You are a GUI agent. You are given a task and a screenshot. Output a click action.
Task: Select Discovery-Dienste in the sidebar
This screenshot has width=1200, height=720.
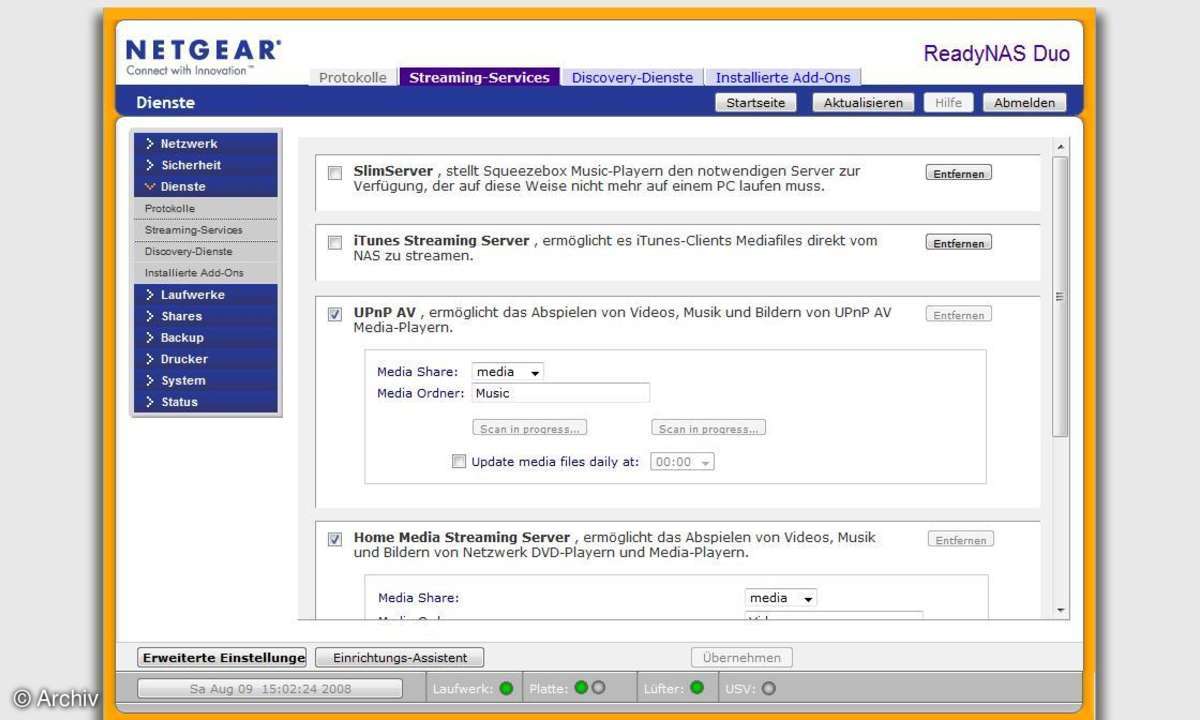(205, 251)
